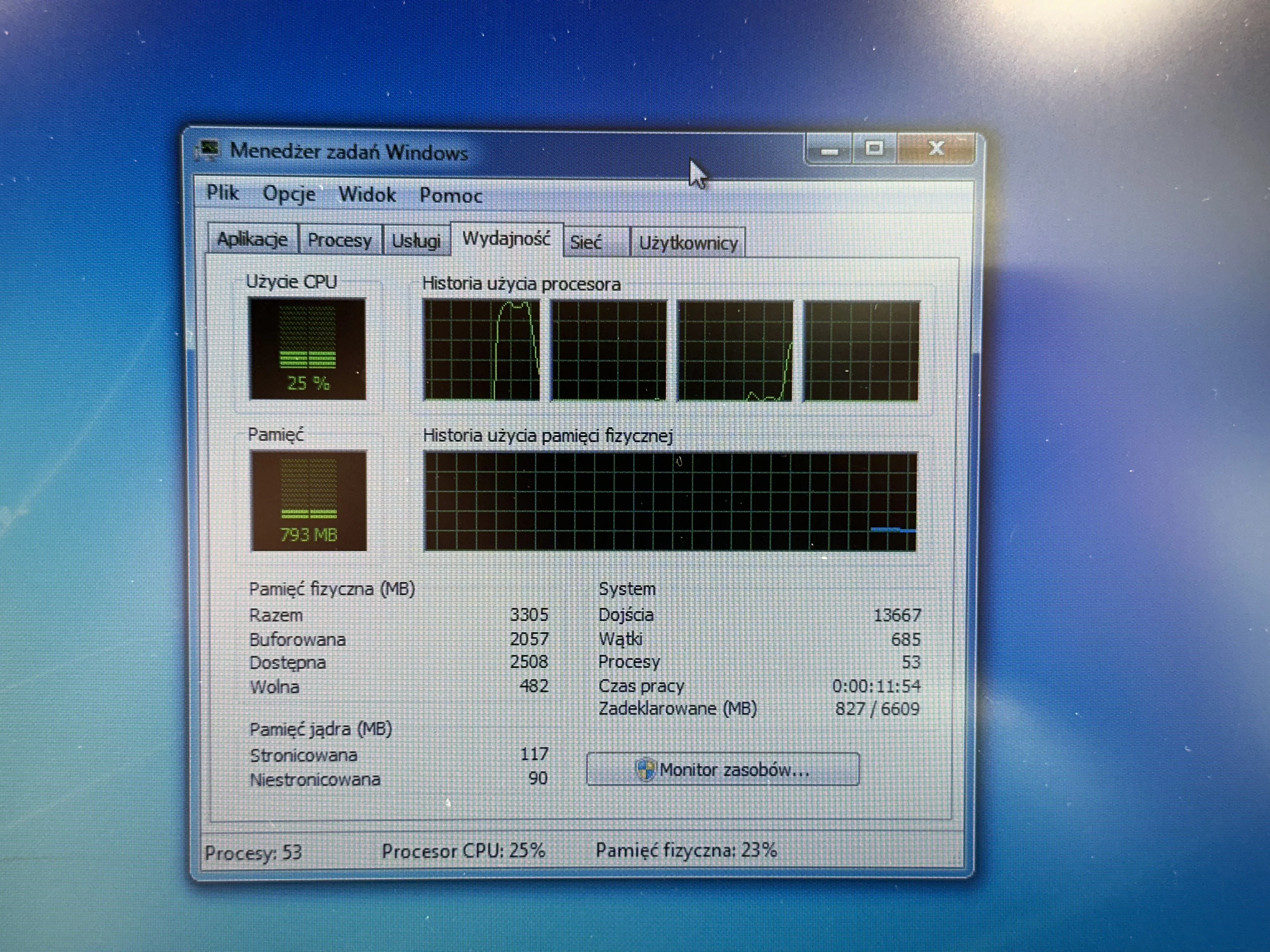Viewport: 1270px width, 952px height.
Task: Click the Niestronicowana label
Action: tap(315, 779)
